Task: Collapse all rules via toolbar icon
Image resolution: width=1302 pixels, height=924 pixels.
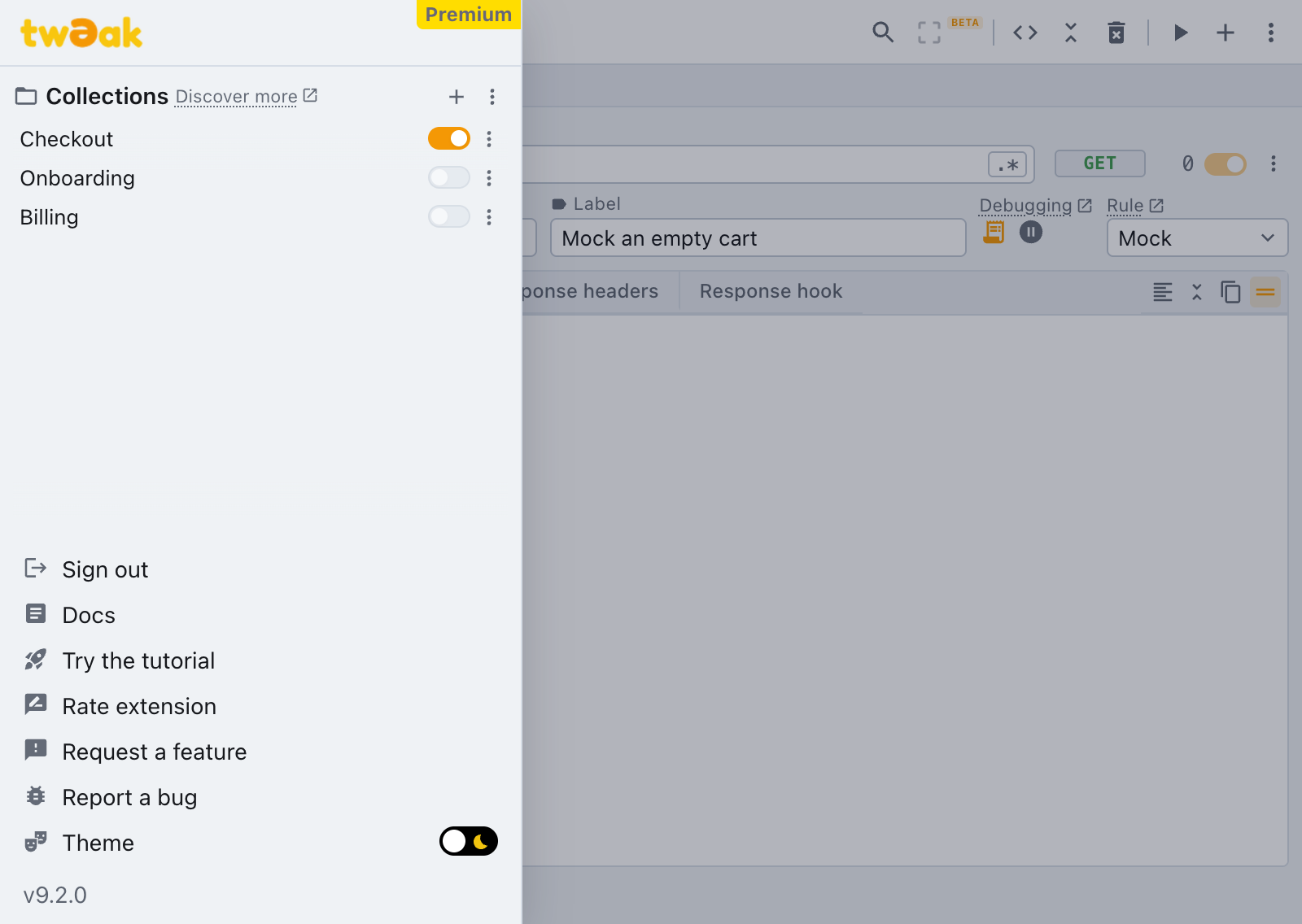Action: point(1071,33)
